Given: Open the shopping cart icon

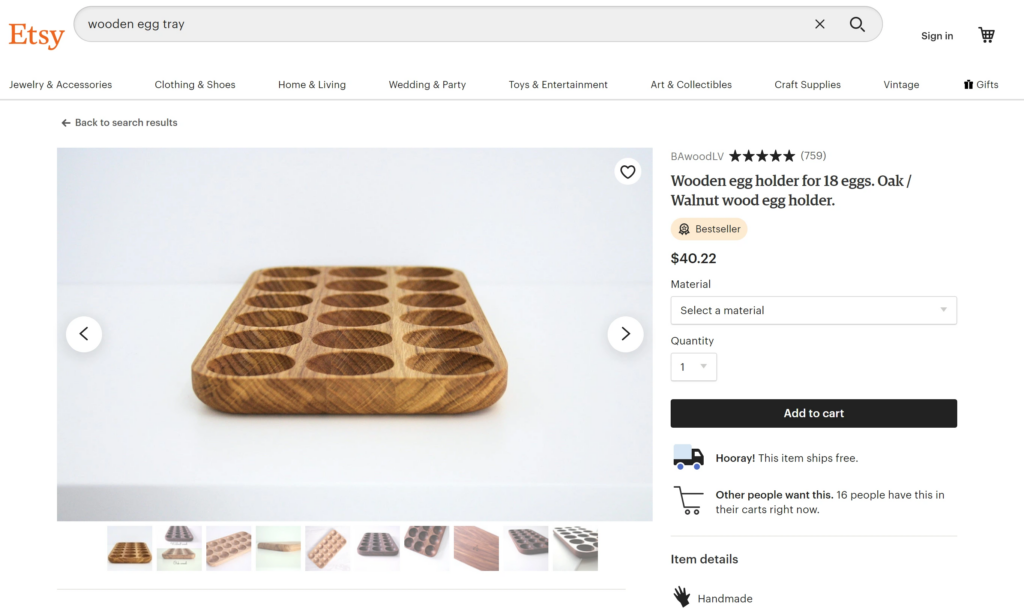Looking at the screenshot, I should [986, 33].
